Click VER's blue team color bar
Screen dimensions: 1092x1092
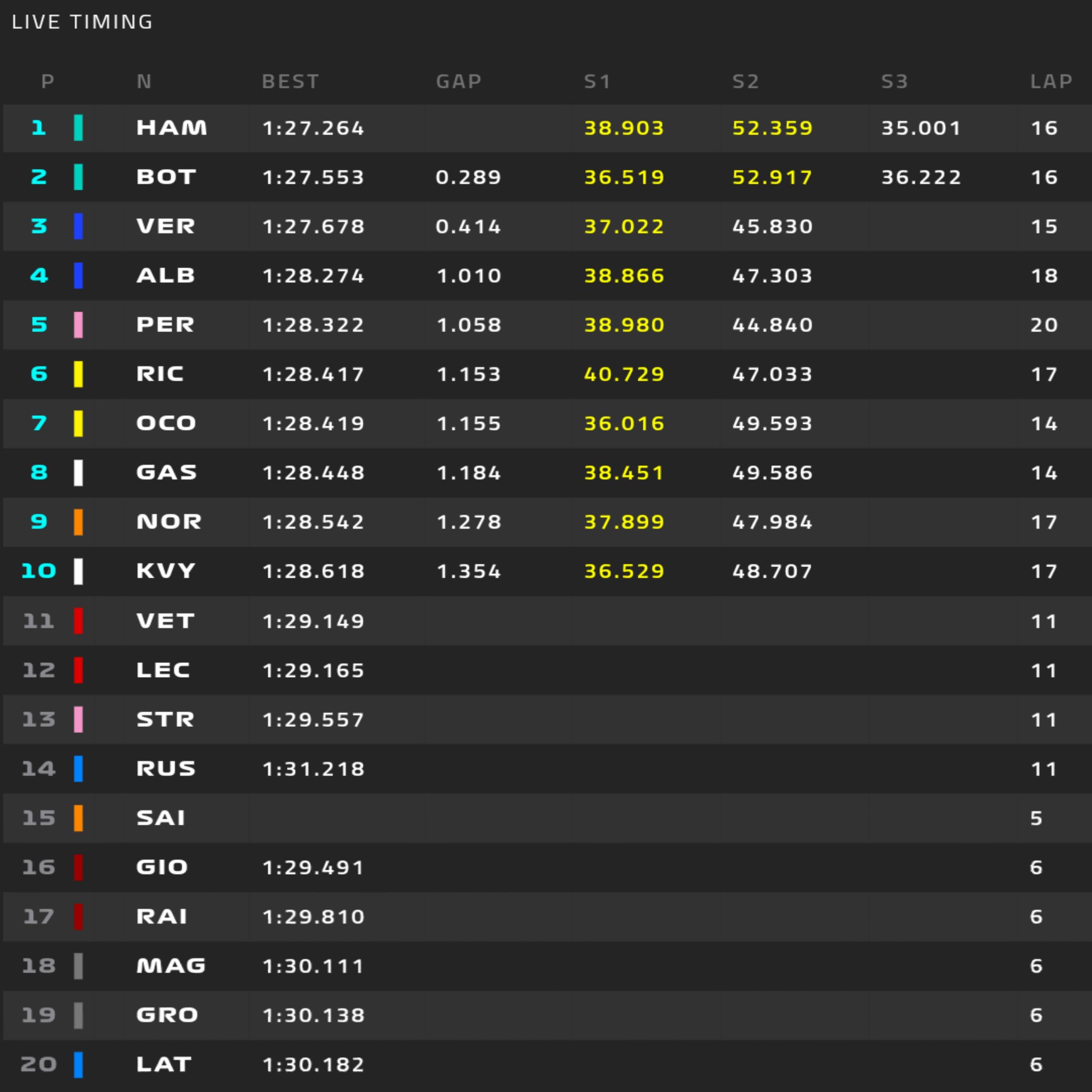pyautogui.click(x=78, y=226)
